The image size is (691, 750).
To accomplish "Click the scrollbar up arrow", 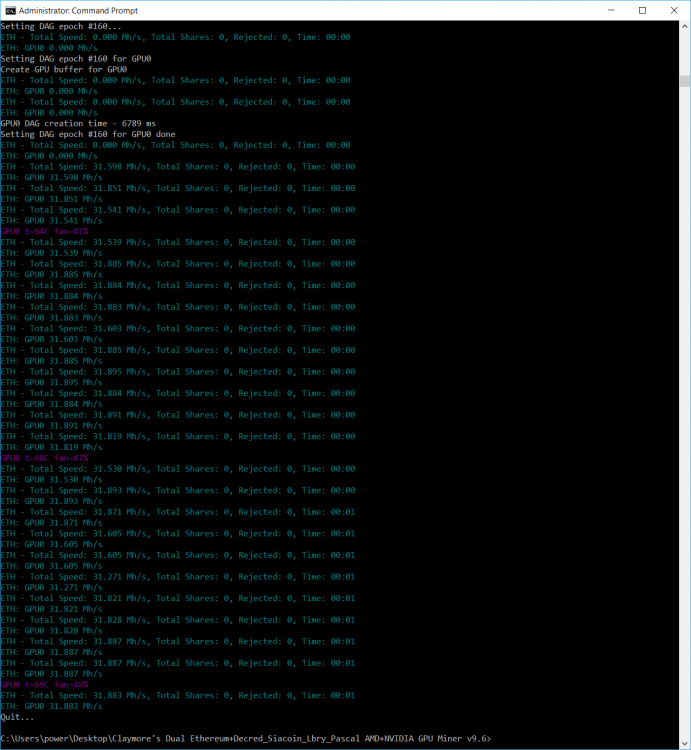I will coord(684,26).
